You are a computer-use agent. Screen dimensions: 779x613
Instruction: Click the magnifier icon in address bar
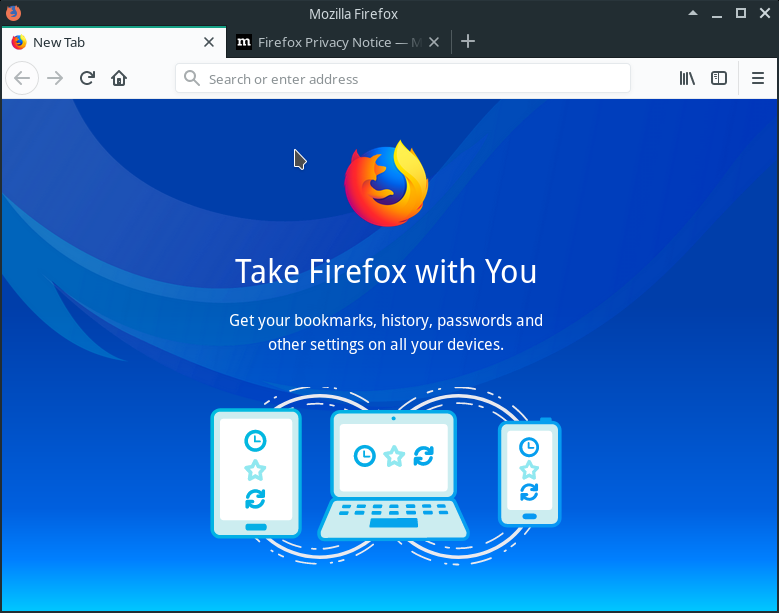(x=192, y=78)
